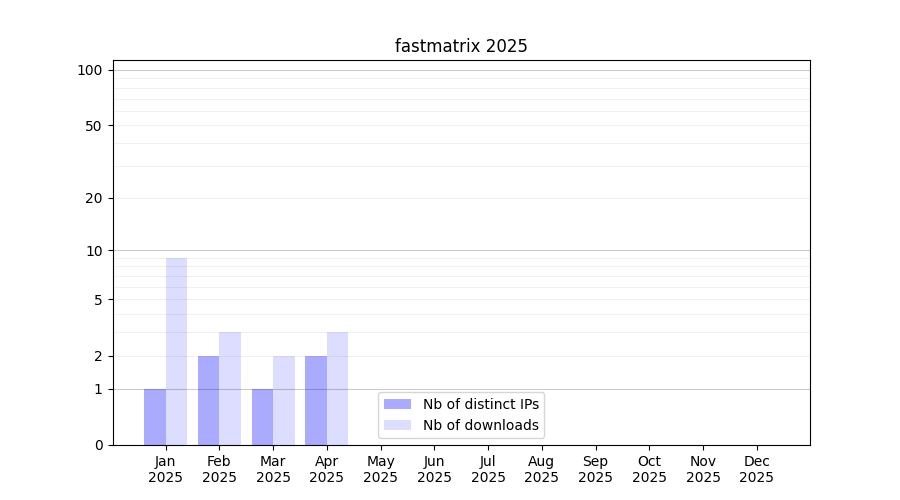Select the 'Nb of downloads' legend label

point(480,425)
